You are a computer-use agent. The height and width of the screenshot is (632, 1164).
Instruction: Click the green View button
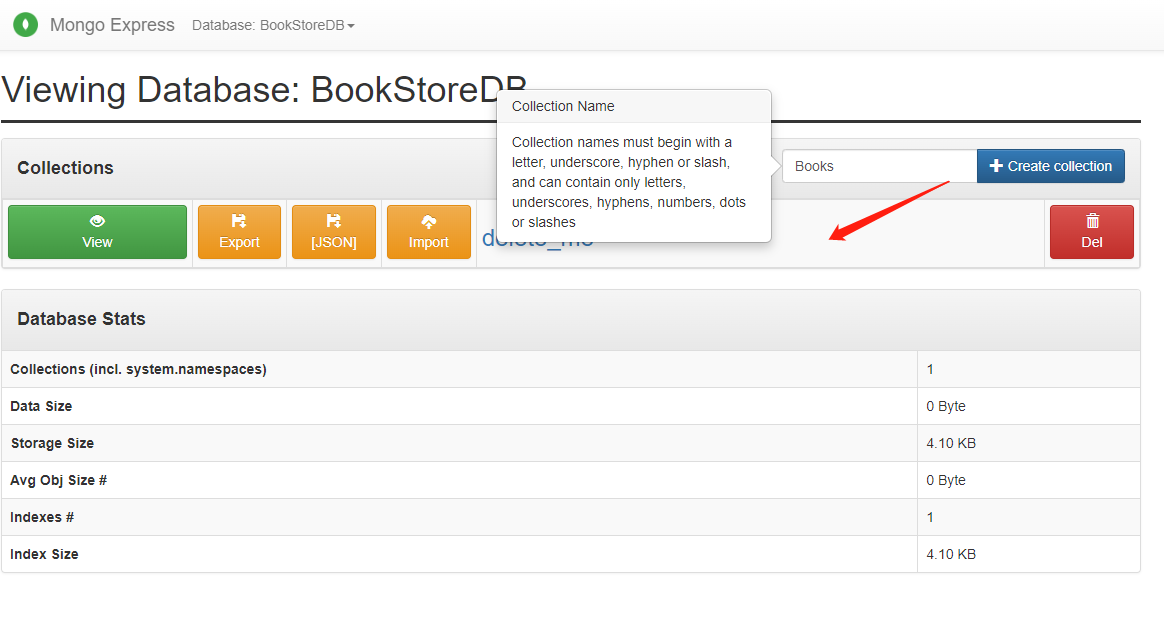tap(97, 232)
